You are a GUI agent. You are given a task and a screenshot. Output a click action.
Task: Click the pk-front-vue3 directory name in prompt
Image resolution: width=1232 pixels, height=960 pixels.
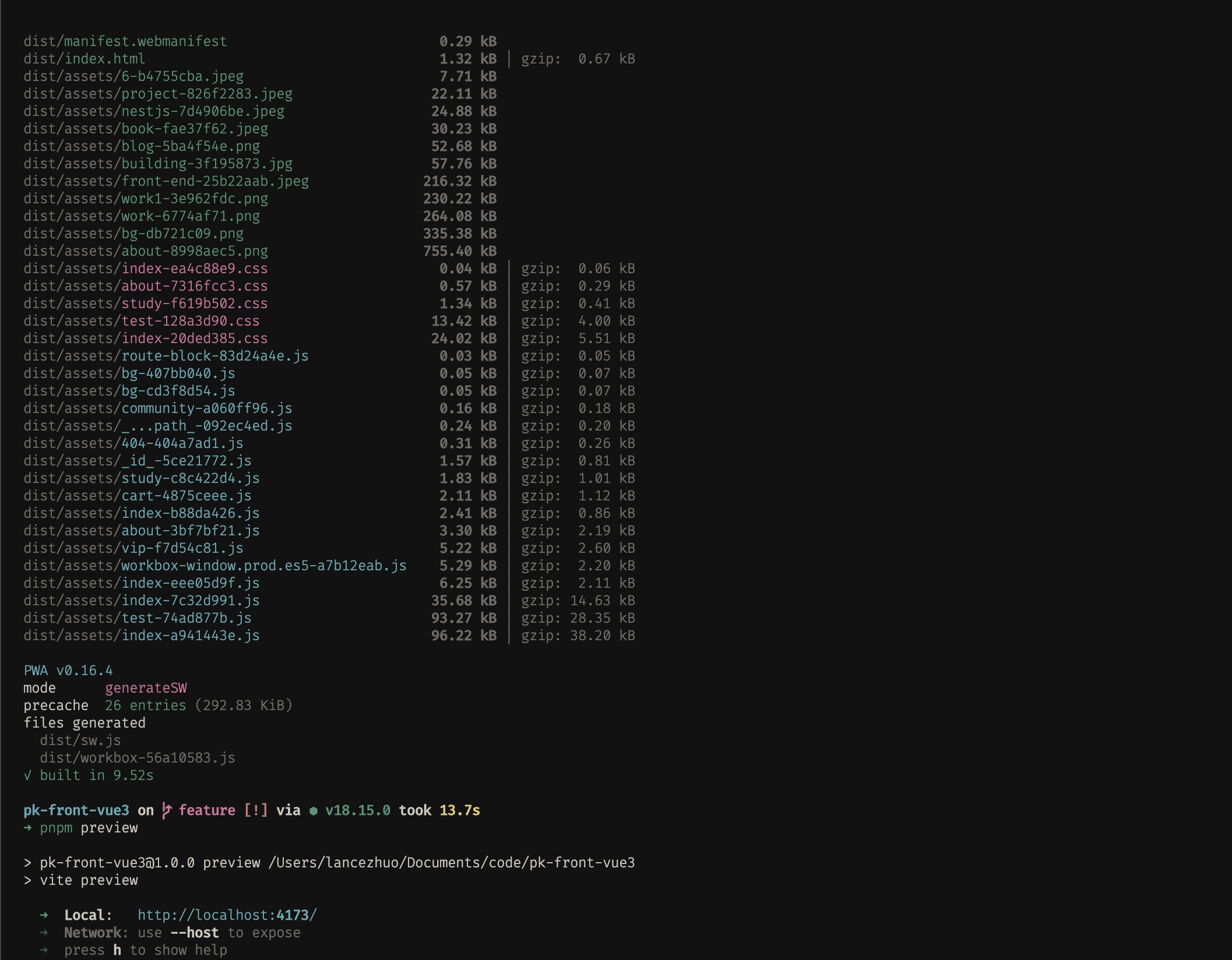[76, 810]
